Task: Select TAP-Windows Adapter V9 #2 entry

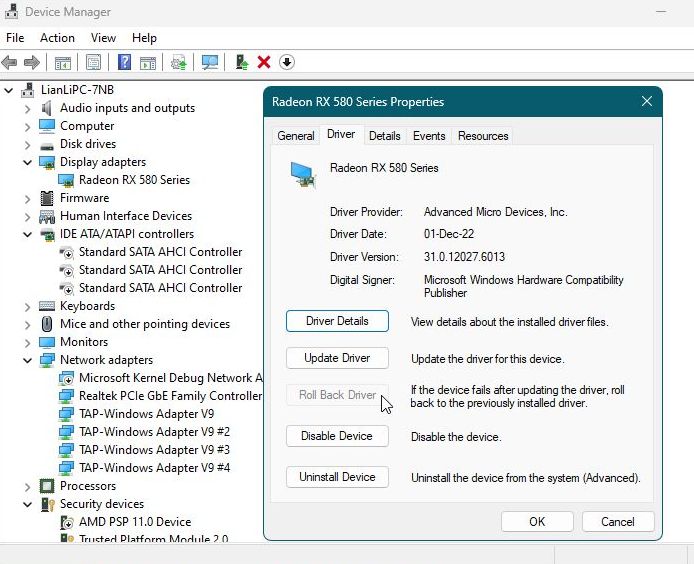Action: 154,432
